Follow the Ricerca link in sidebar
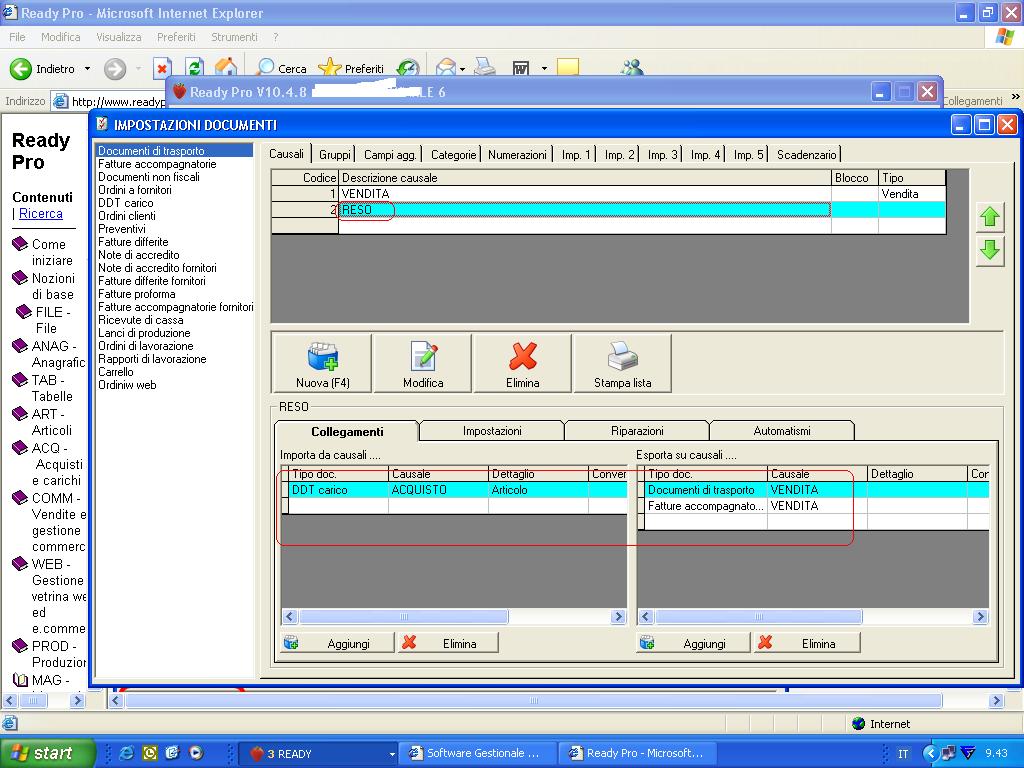The image size is (1024, 768). (41, 213)
